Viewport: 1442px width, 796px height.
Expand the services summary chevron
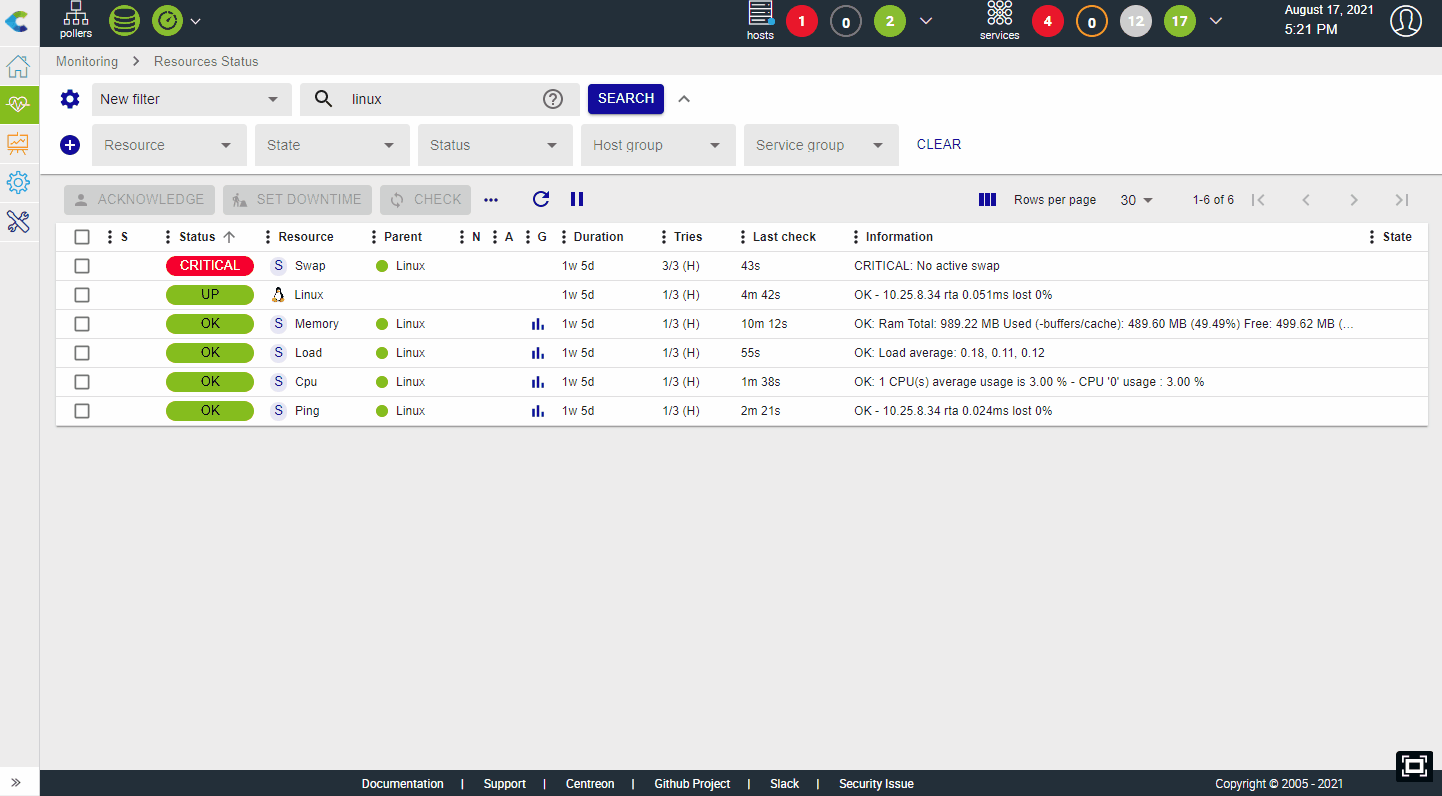(x=1216, y=21)
